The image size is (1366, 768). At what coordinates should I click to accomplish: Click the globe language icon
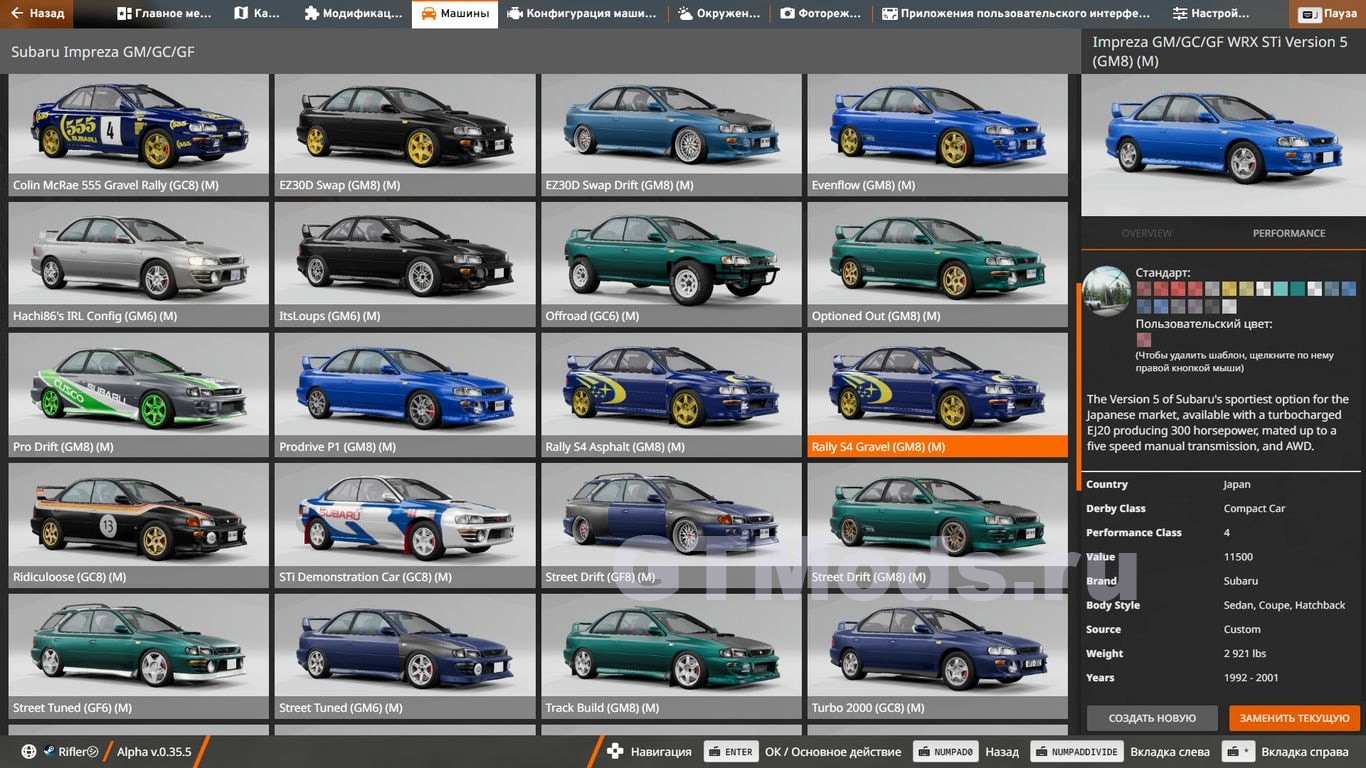pyautogui.click(x=28, y=752)
